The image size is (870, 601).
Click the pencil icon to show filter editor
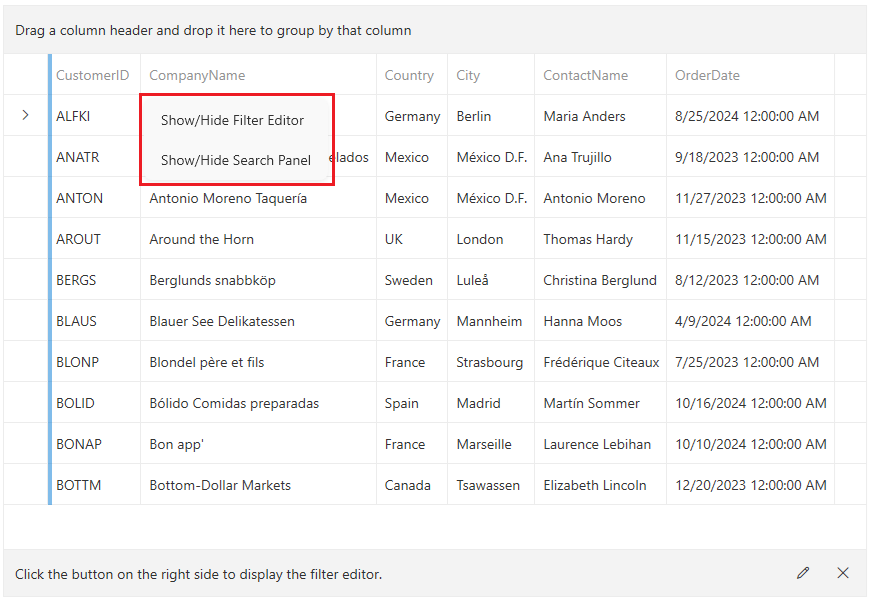pos(803,573)
